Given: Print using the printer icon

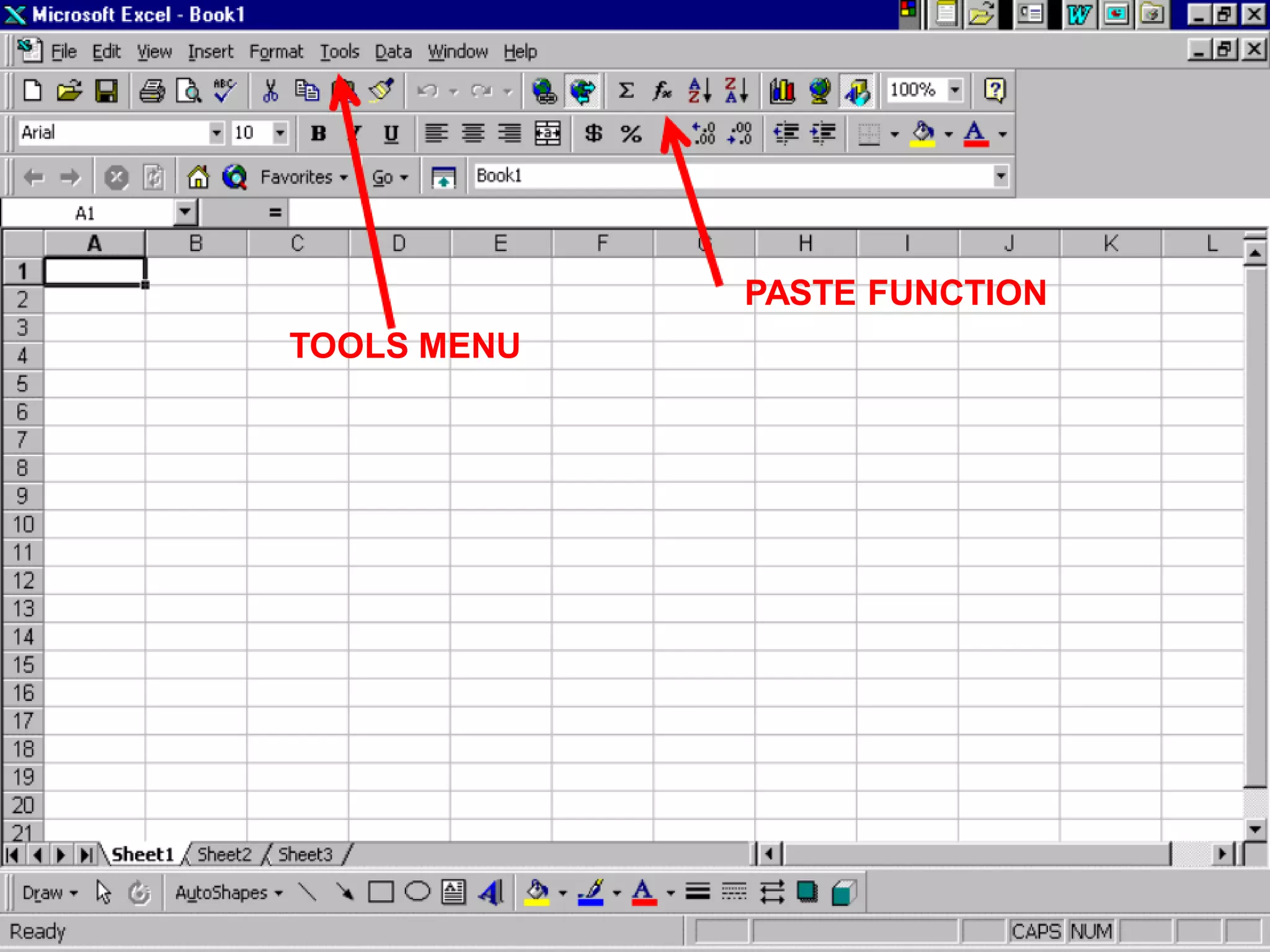Looking at the screenshot, I should coord(151,91).
